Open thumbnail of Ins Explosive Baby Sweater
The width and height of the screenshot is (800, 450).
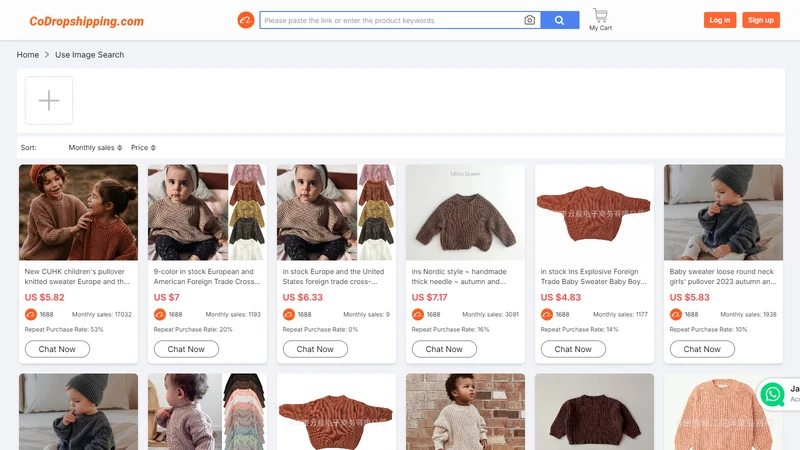[594, 212]
